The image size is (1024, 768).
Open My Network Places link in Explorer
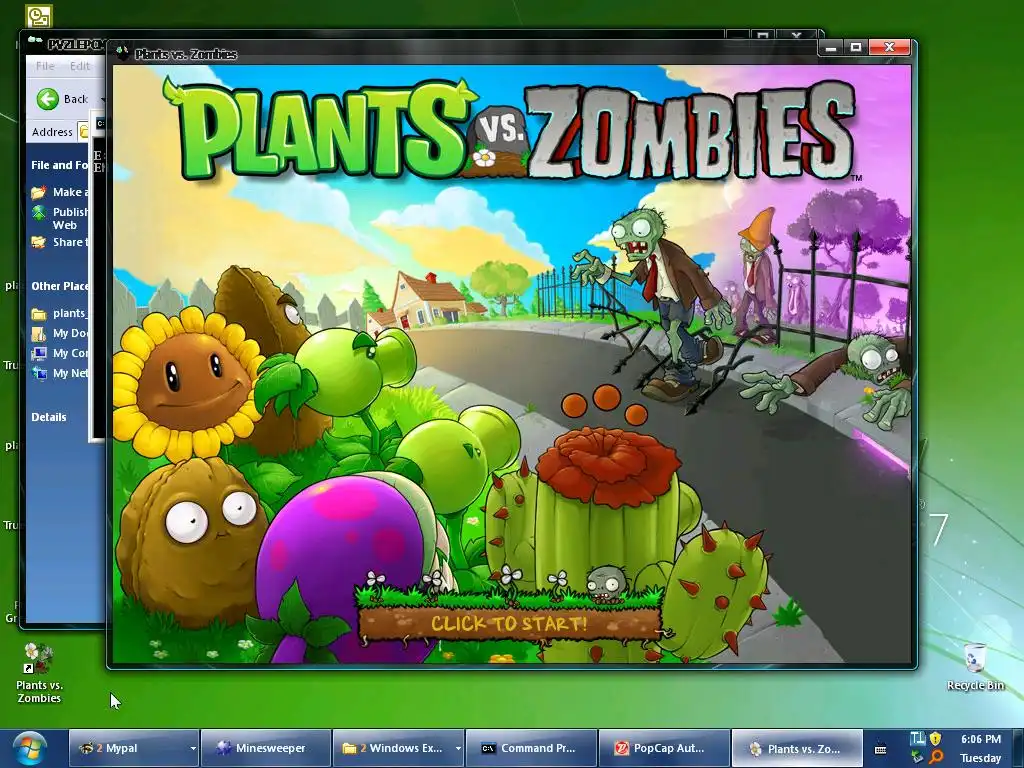click(71, 374)
